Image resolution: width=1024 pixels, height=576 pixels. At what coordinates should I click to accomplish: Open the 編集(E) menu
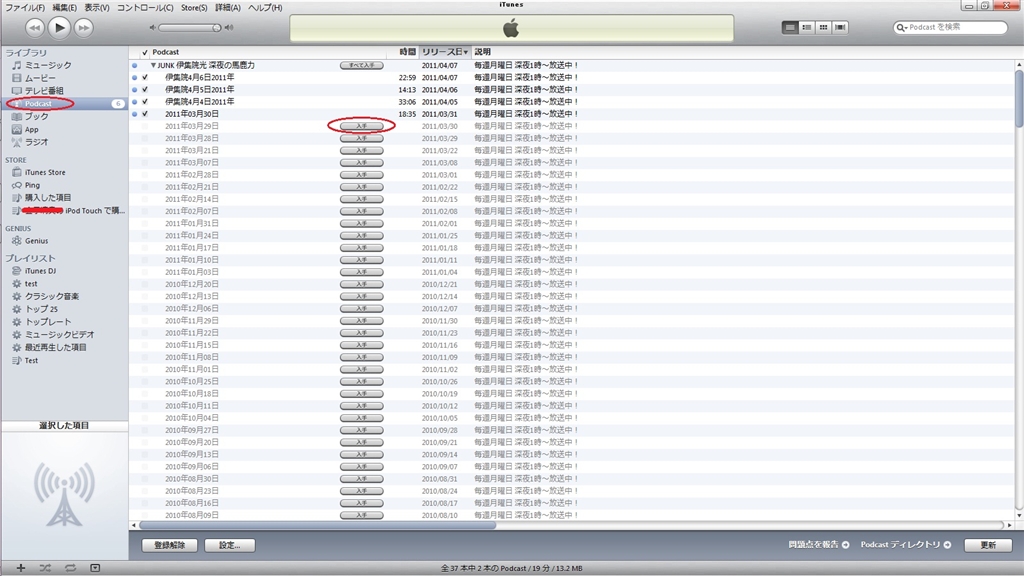click(64, 8)
